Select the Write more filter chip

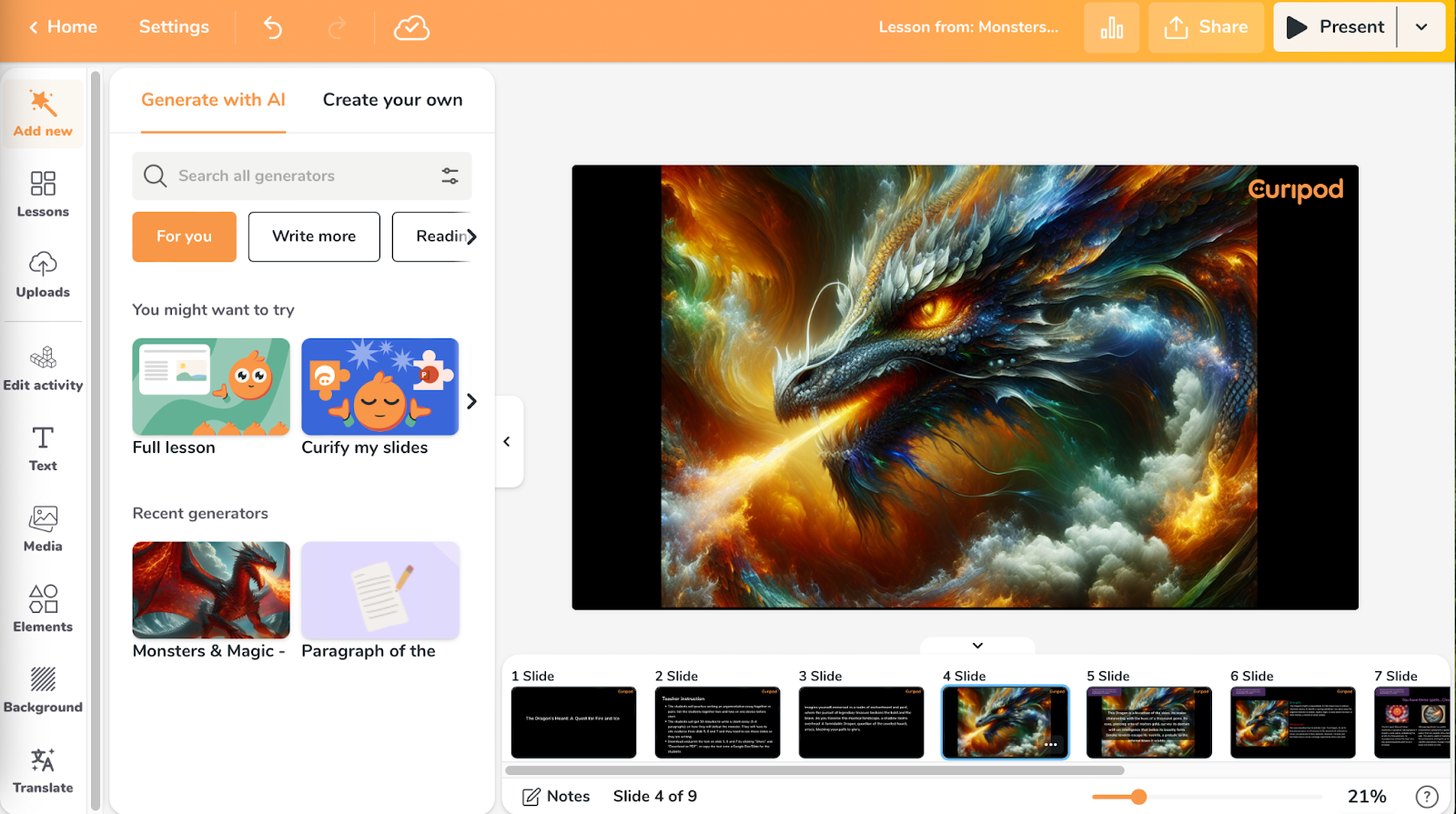pos(314,236)
